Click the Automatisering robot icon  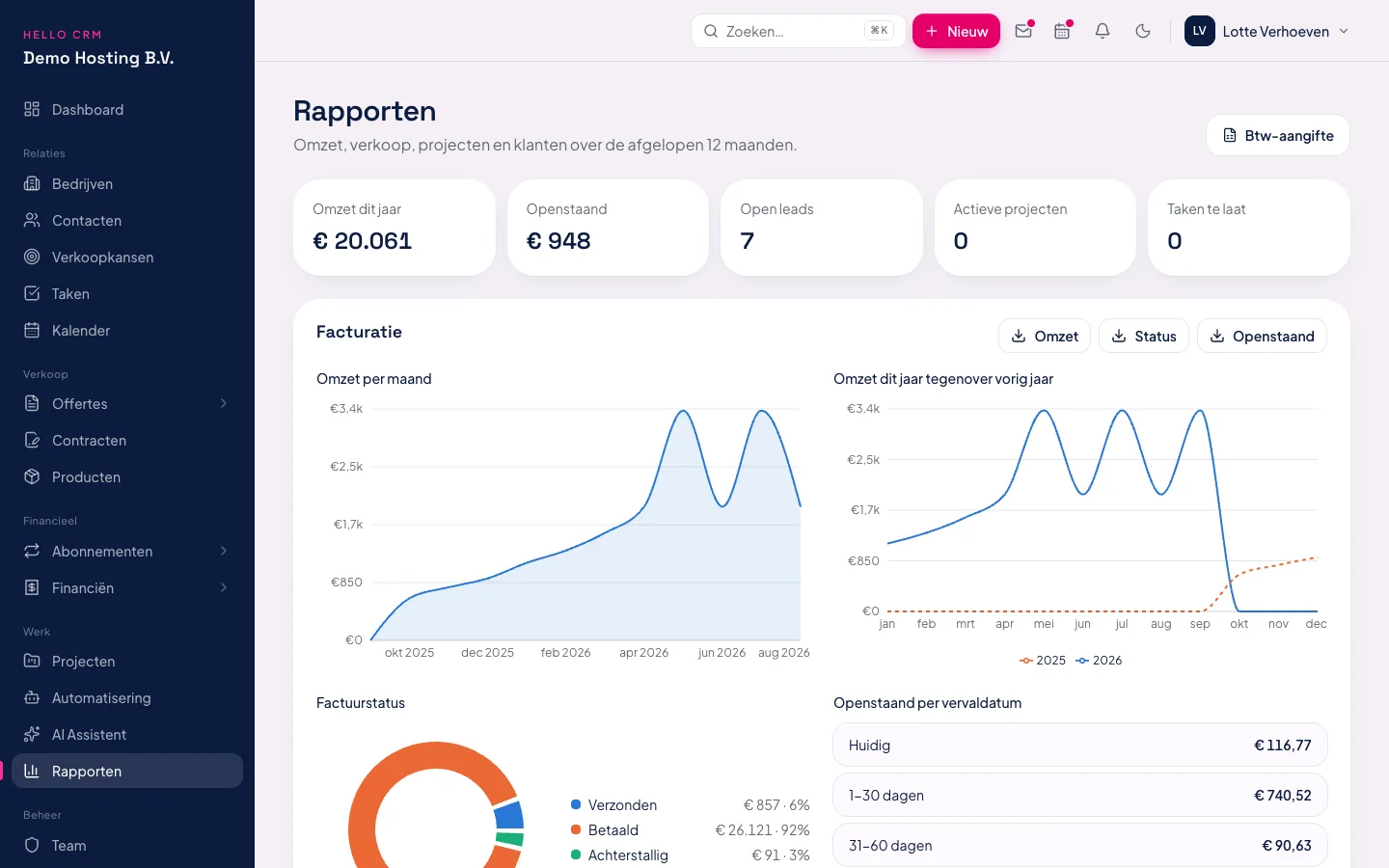[x=32, y=697]
